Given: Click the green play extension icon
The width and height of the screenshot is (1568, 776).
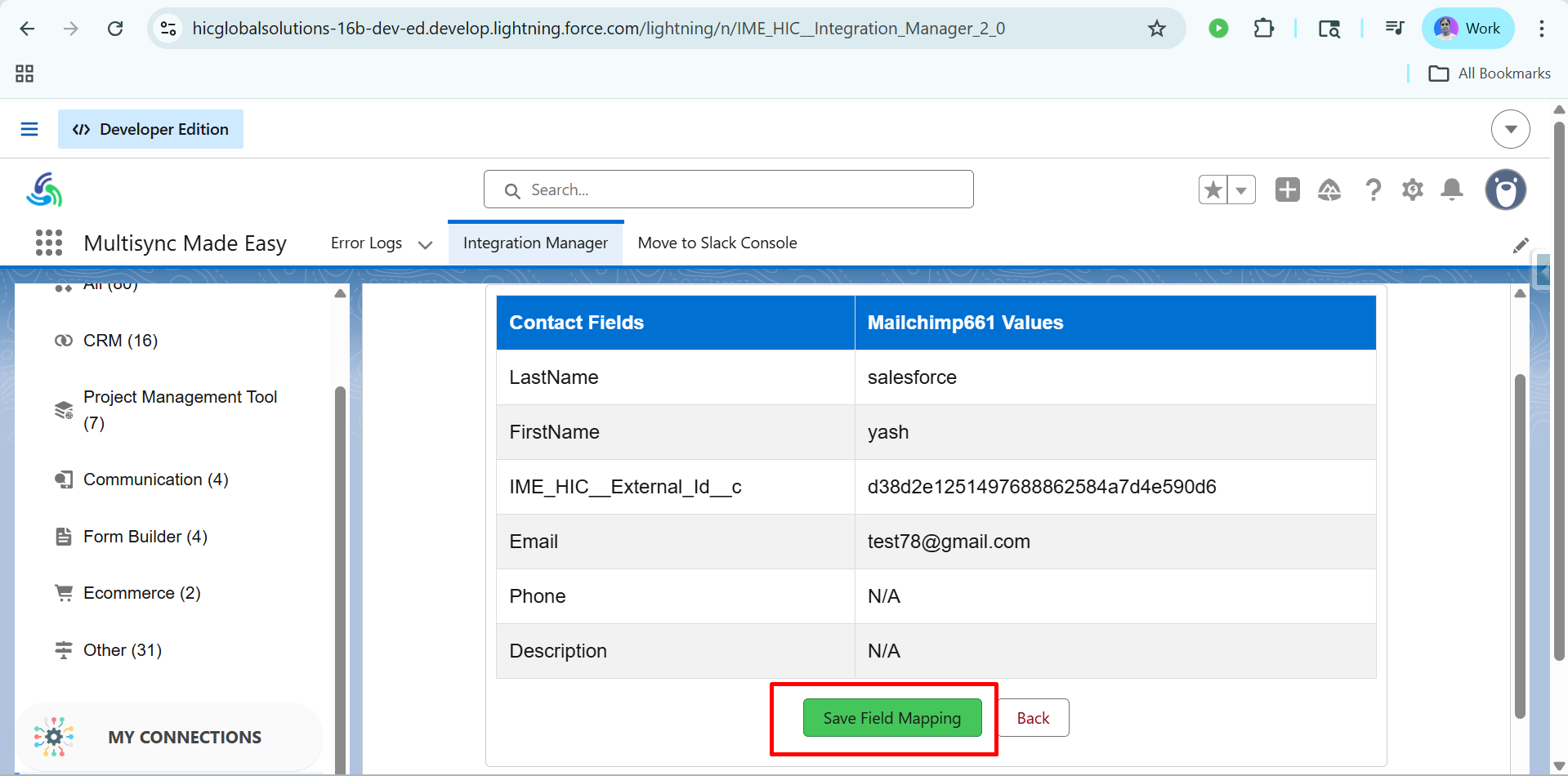Looking at the screenshot, I should click(1218, 29).
